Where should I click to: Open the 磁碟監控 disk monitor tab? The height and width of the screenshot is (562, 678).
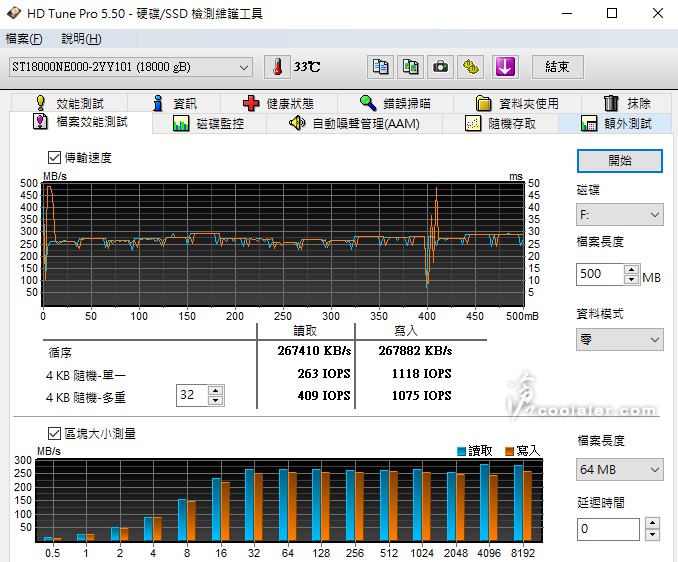coord(209,124)
